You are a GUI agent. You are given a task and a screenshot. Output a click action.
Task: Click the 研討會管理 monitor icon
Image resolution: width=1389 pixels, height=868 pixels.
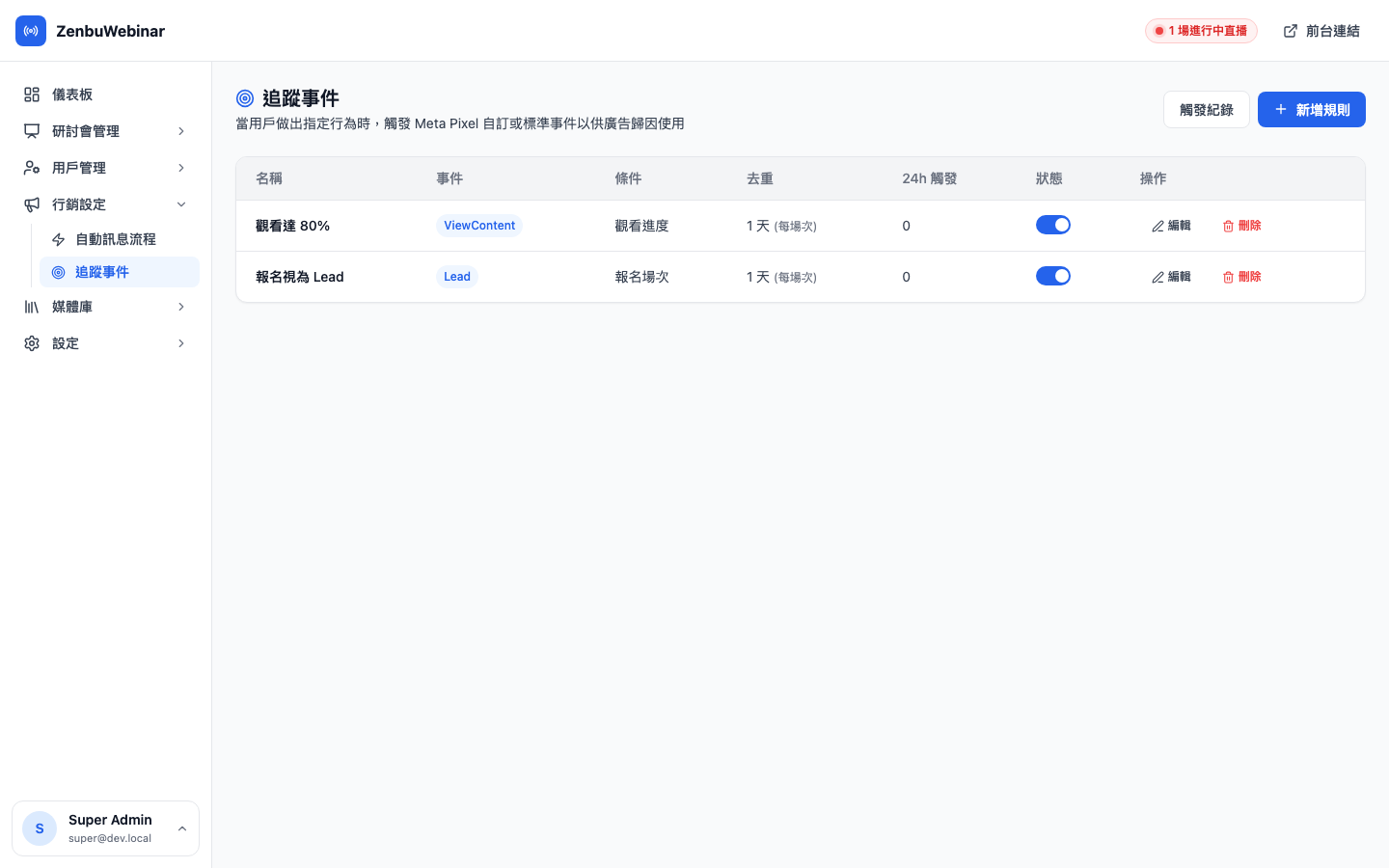tap(32, 130)
